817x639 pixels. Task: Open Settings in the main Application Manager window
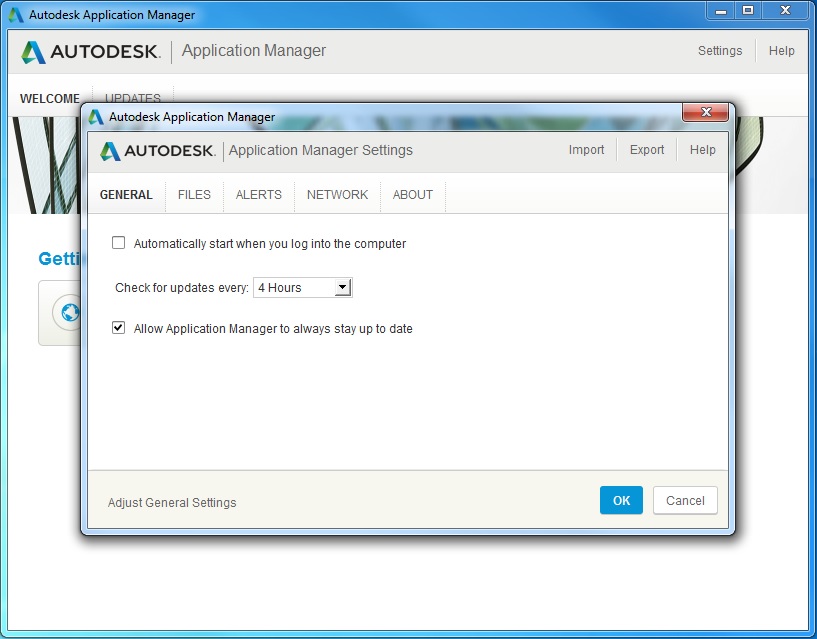pyautogui.click(x=720, y=51)
